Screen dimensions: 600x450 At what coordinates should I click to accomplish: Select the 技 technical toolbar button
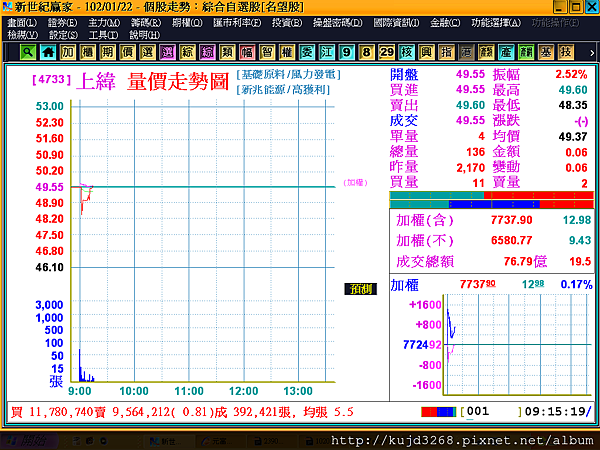coord(565,52)
